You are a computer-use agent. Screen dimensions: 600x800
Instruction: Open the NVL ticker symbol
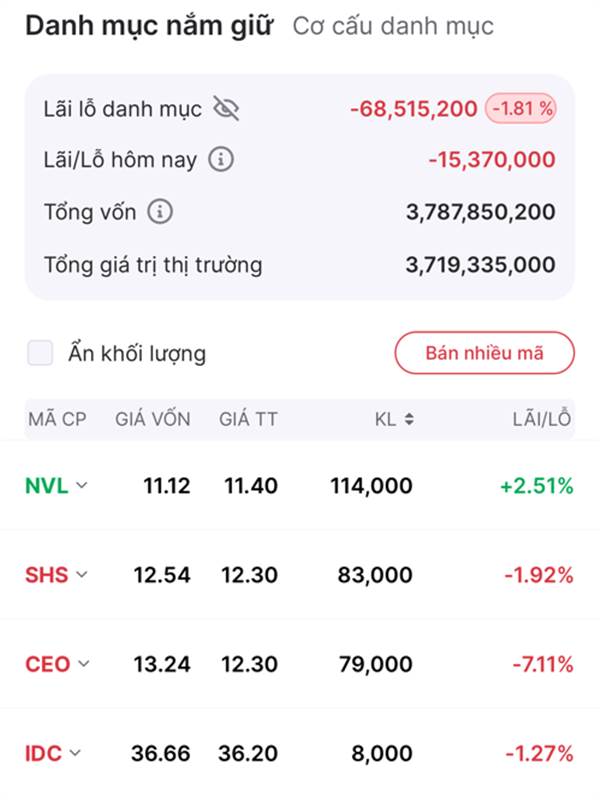pos(46,486)
